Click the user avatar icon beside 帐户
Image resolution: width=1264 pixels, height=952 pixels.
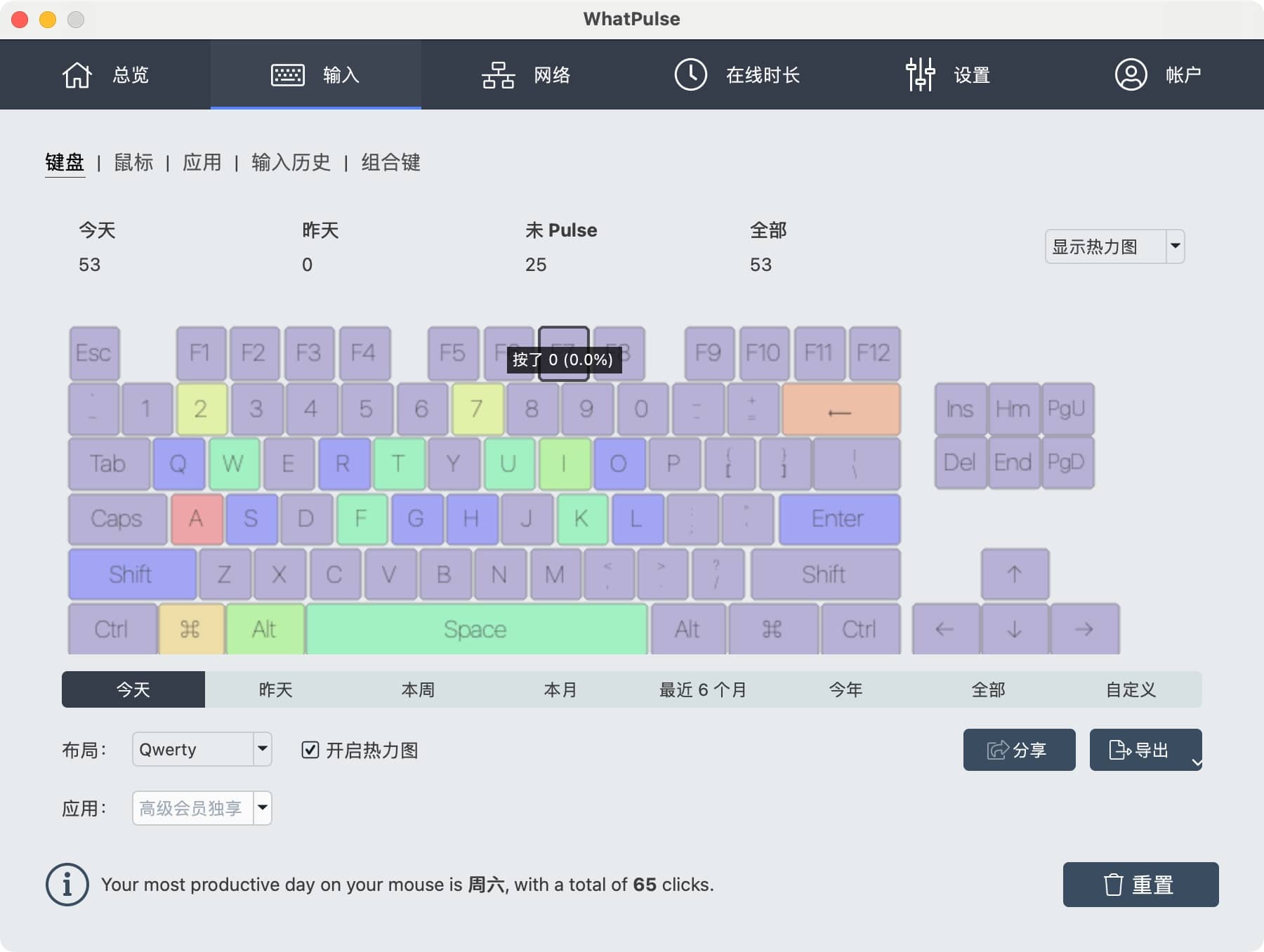click(1131, 74)
